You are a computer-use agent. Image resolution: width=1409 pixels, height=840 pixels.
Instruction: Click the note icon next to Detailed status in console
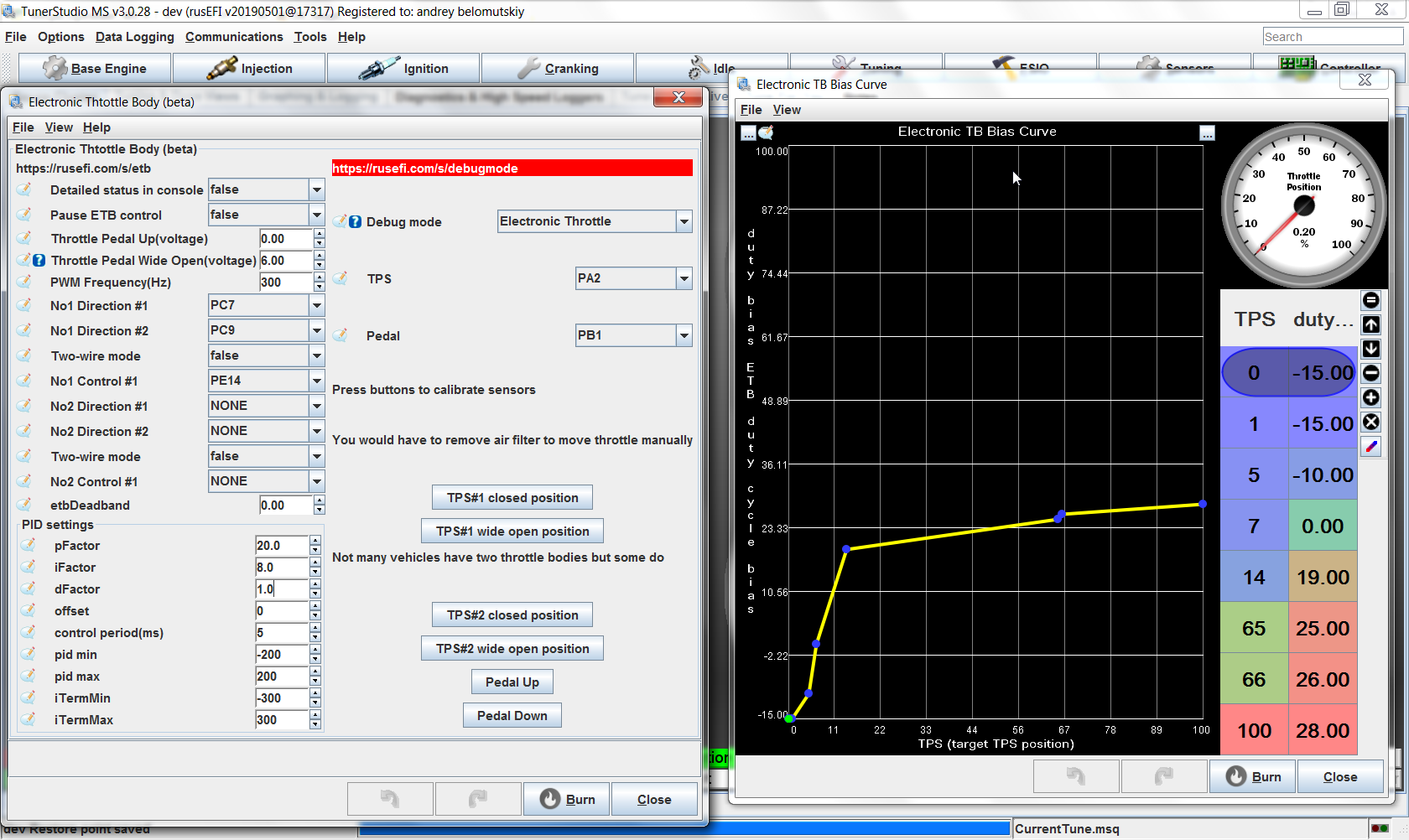tap(25, 189)
